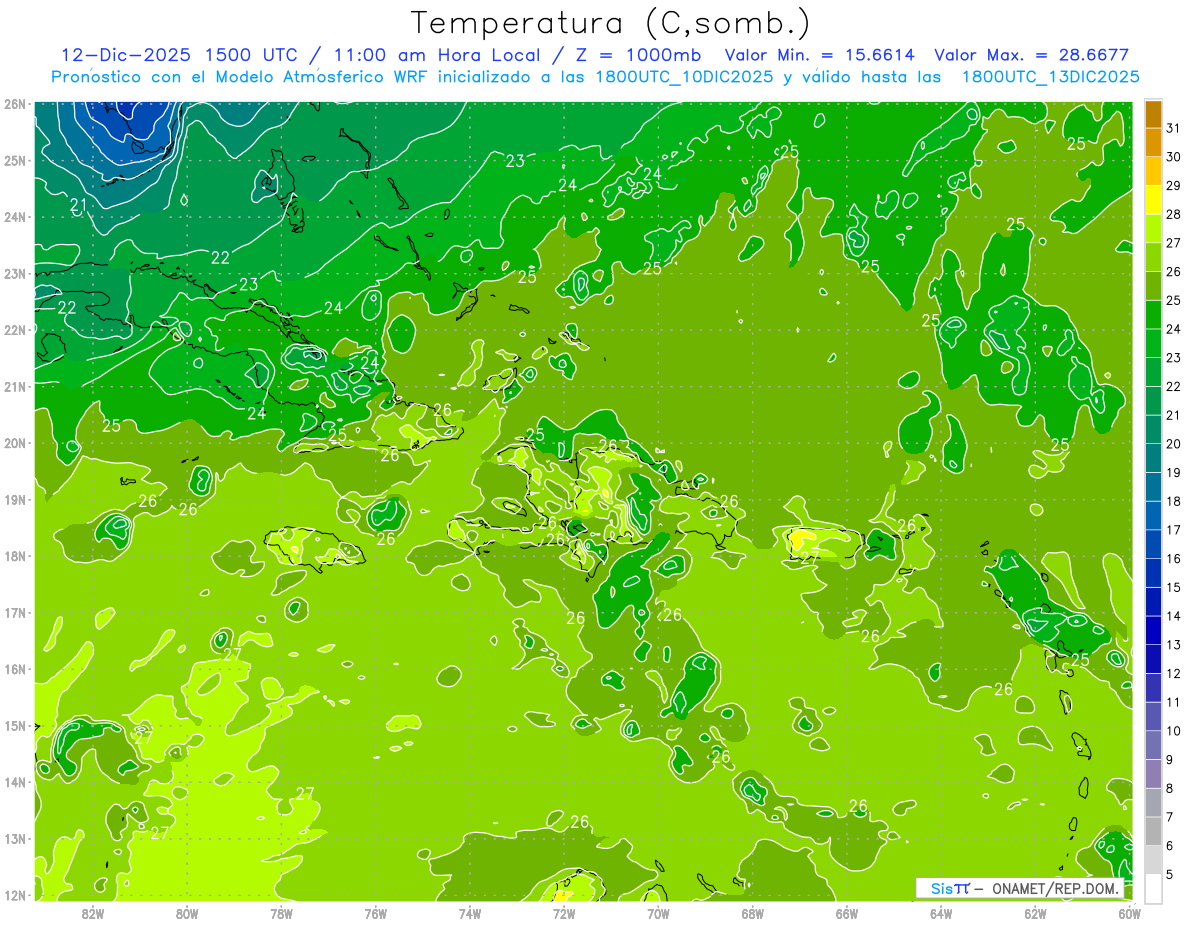Viewport: 1200px width, 927px height.
Task: Click the 26N latitude axis label
Action: click(x=14, y=103)
